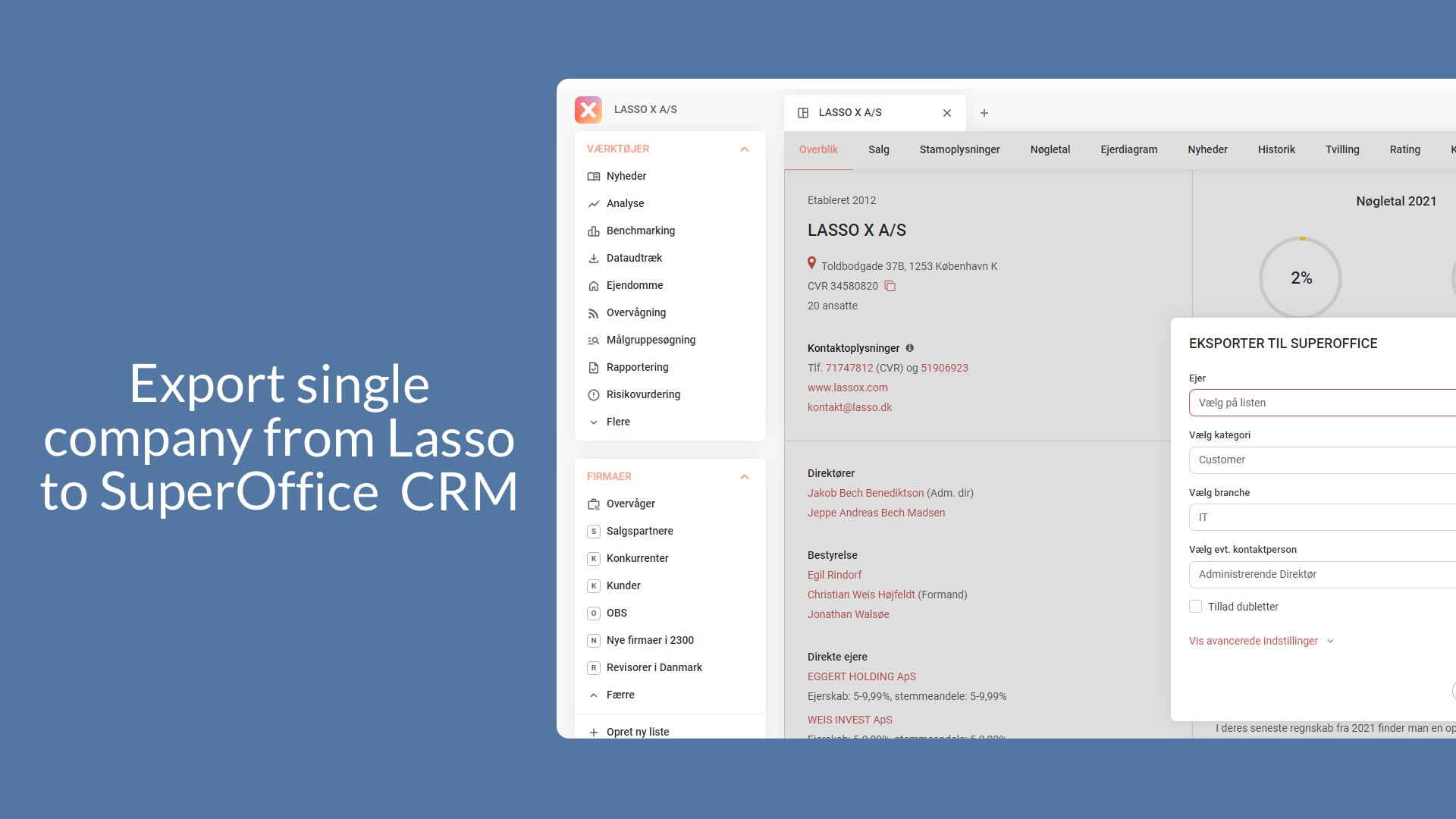The height and width of the screenshot is (819, 1456).
Task: Click phone number 51906923
Action: [944, 369]
